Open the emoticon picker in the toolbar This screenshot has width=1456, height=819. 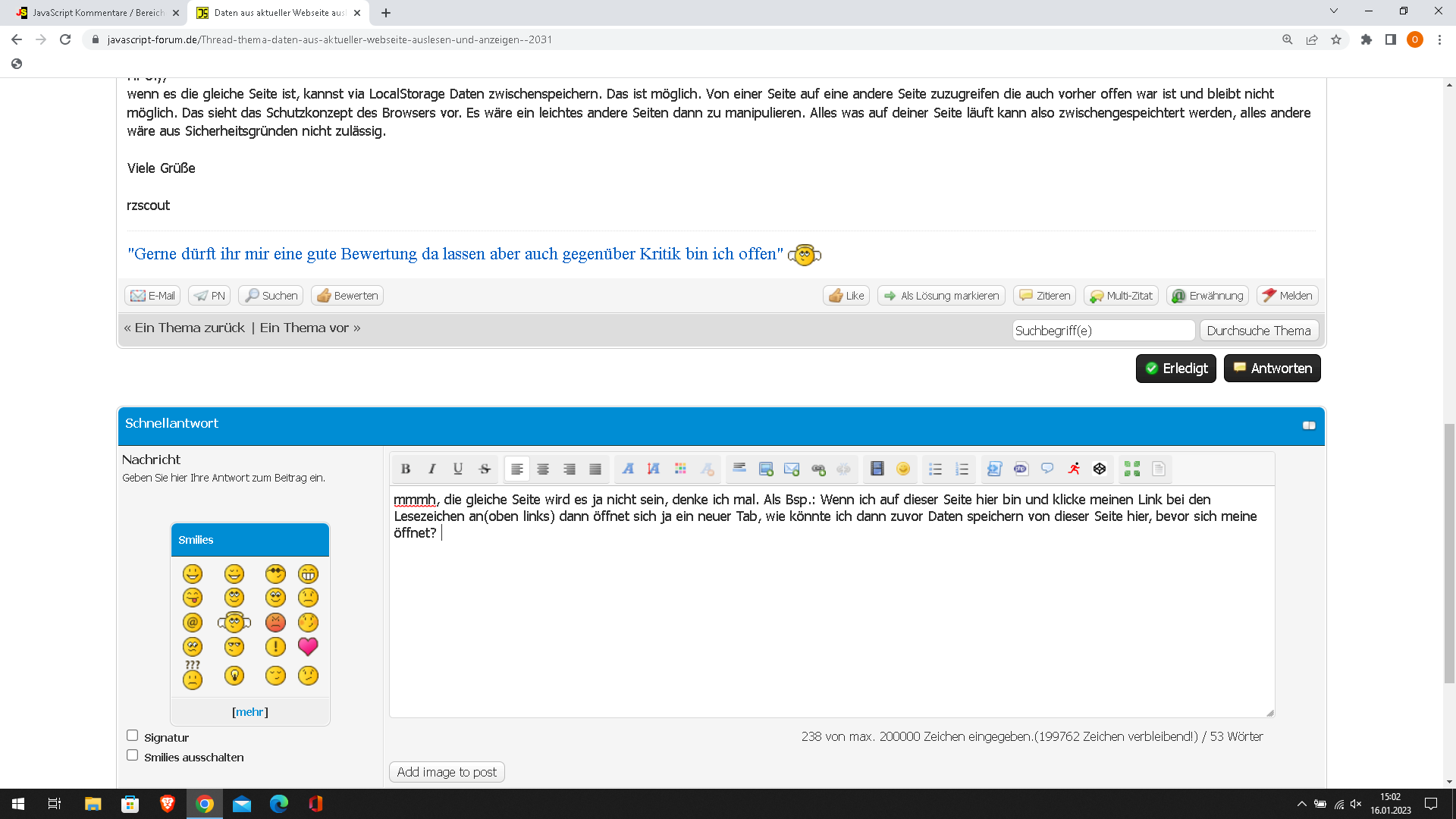(903, 469)
